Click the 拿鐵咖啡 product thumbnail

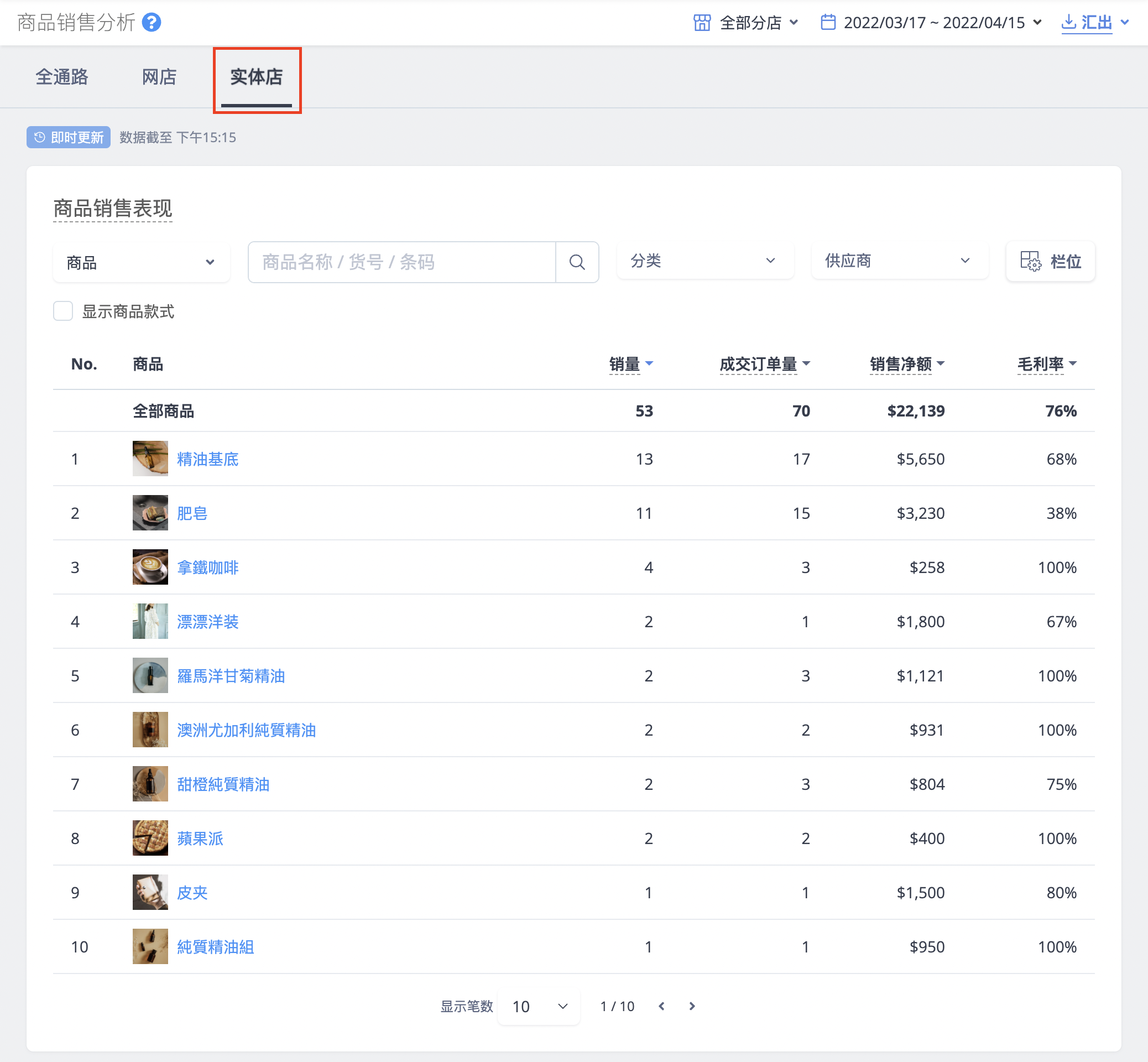(x=150, y=567)
